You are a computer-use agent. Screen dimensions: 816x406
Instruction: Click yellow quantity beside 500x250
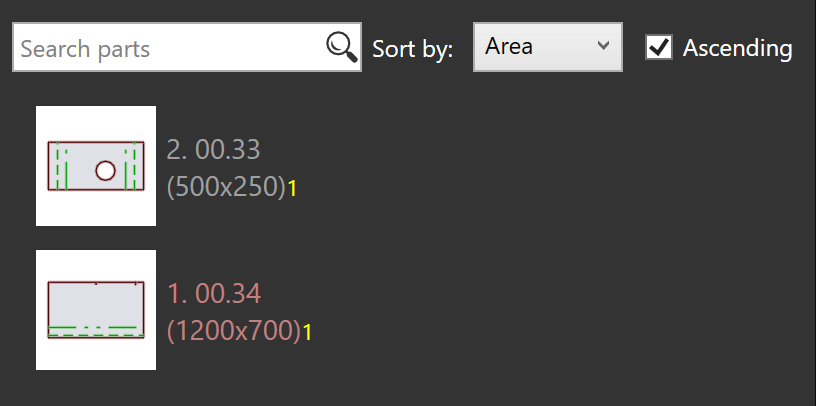point(292,189)
